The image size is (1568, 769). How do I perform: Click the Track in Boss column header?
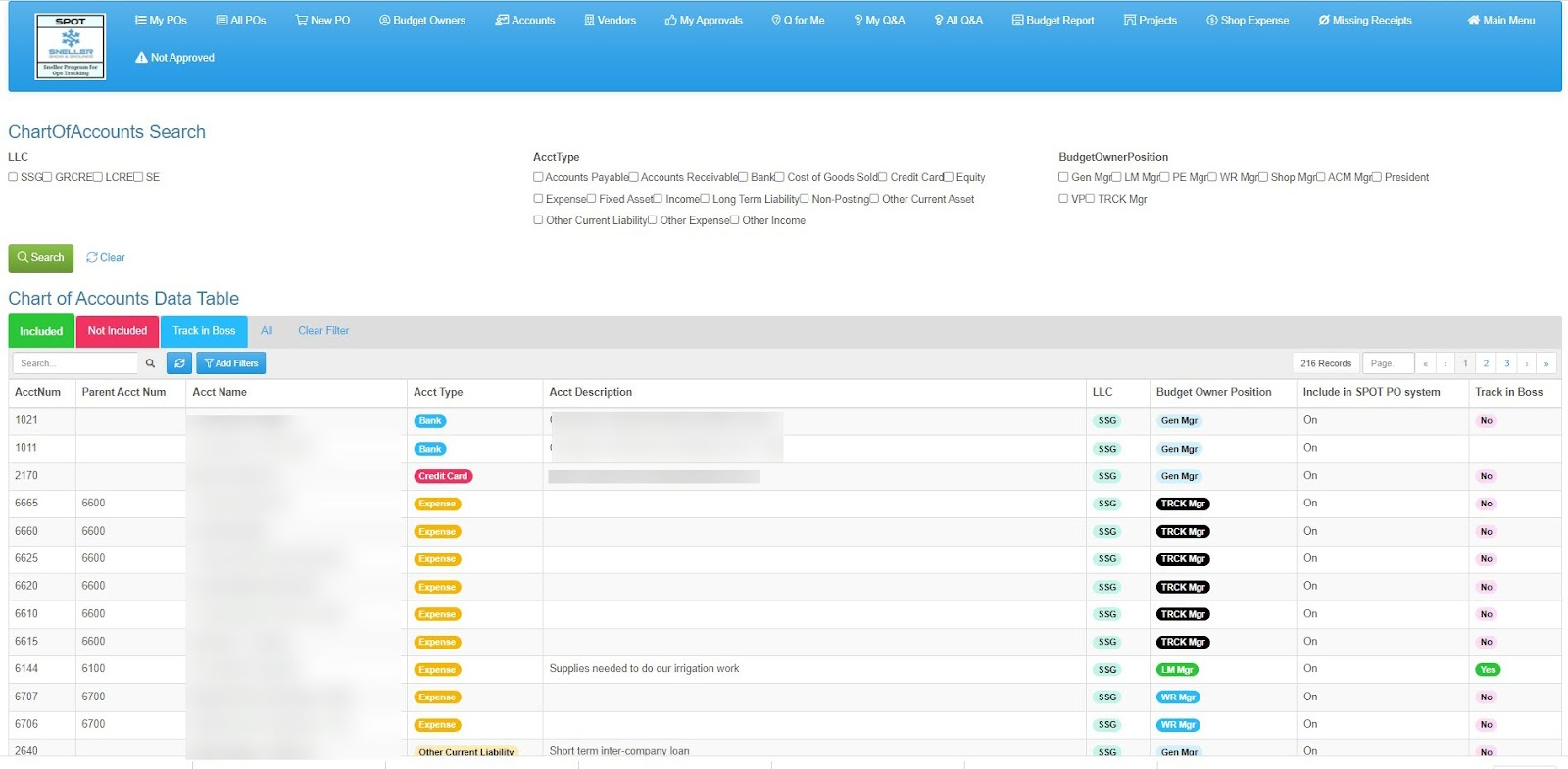[x=1508, y=392]
